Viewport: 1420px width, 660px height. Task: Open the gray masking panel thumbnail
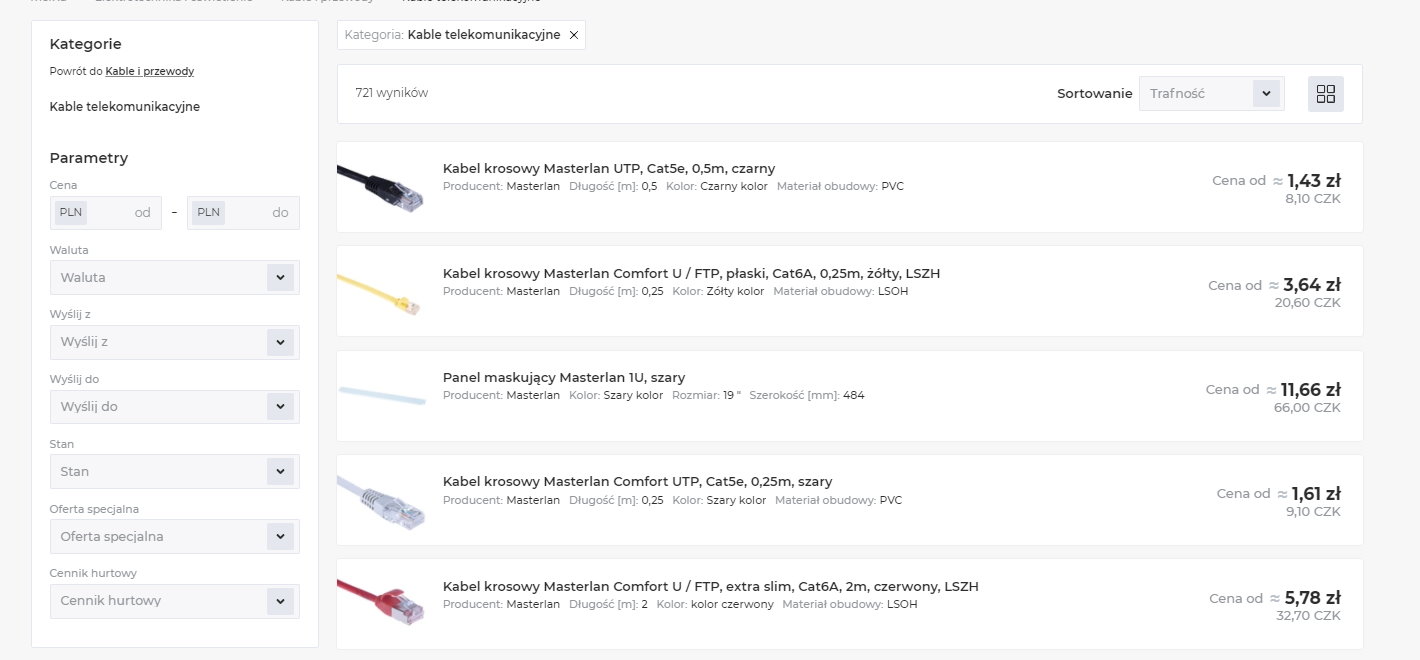[x=381, y=395]
